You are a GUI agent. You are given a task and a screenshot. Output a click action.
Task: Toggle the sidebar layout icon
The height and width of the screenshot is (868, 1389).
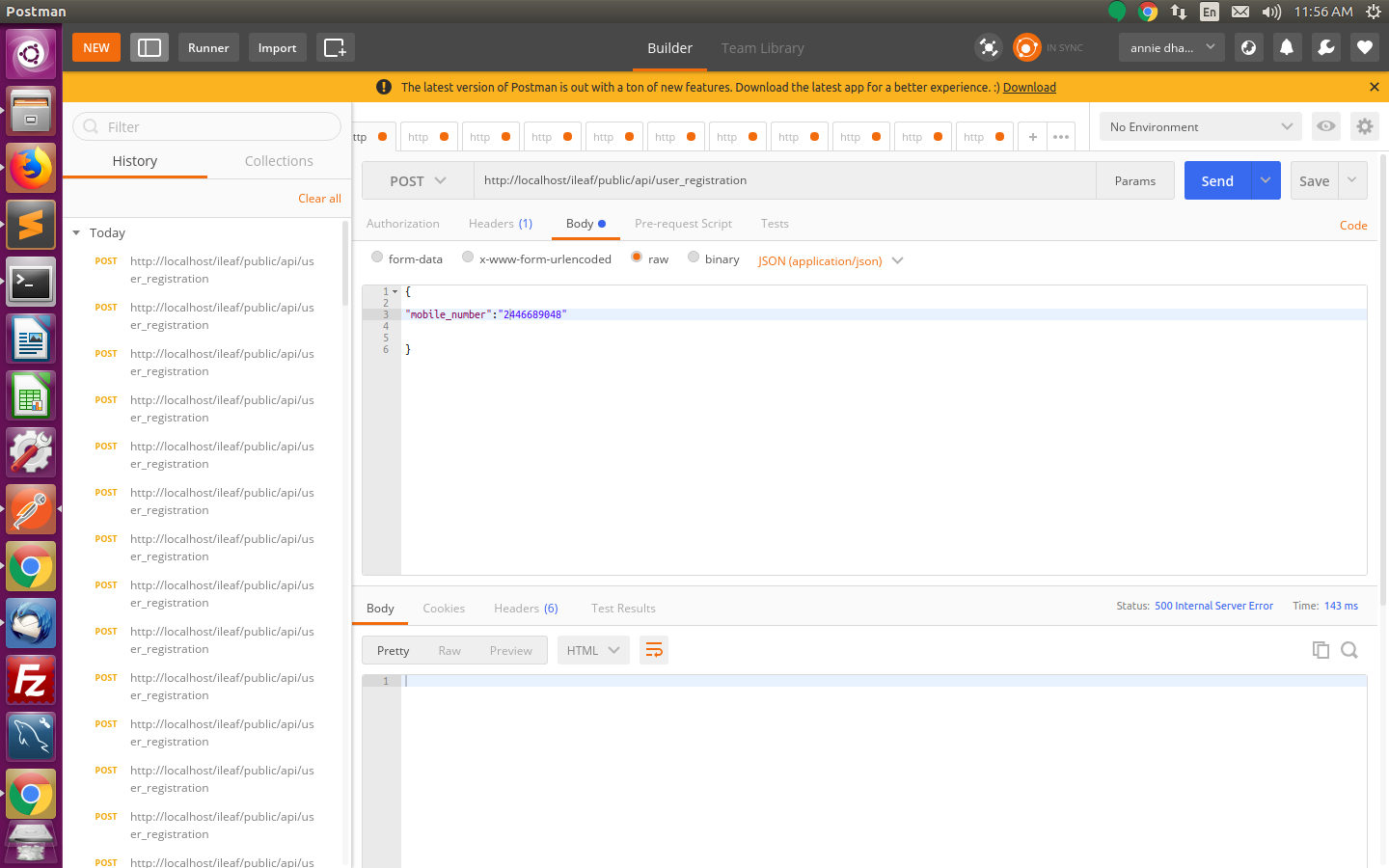click(150, 47)
